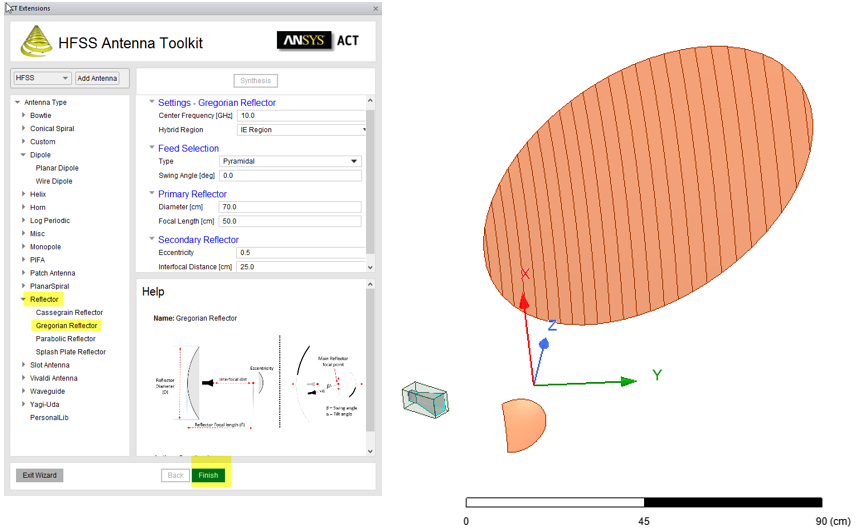Collapse Settings - Gregorian Reflector section
This screenshot has height=530, width=860.
152,102
